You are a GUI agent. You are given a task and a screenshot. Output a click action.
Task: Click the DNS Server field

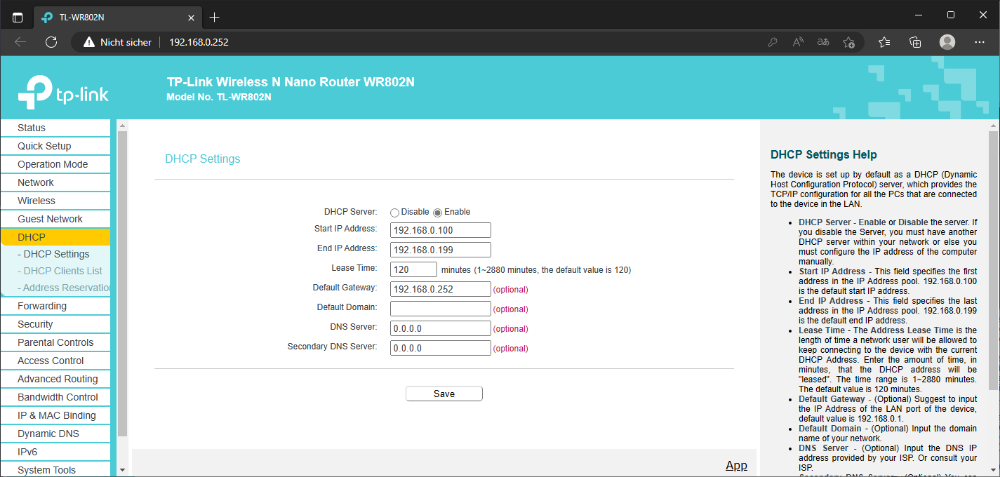440,328
